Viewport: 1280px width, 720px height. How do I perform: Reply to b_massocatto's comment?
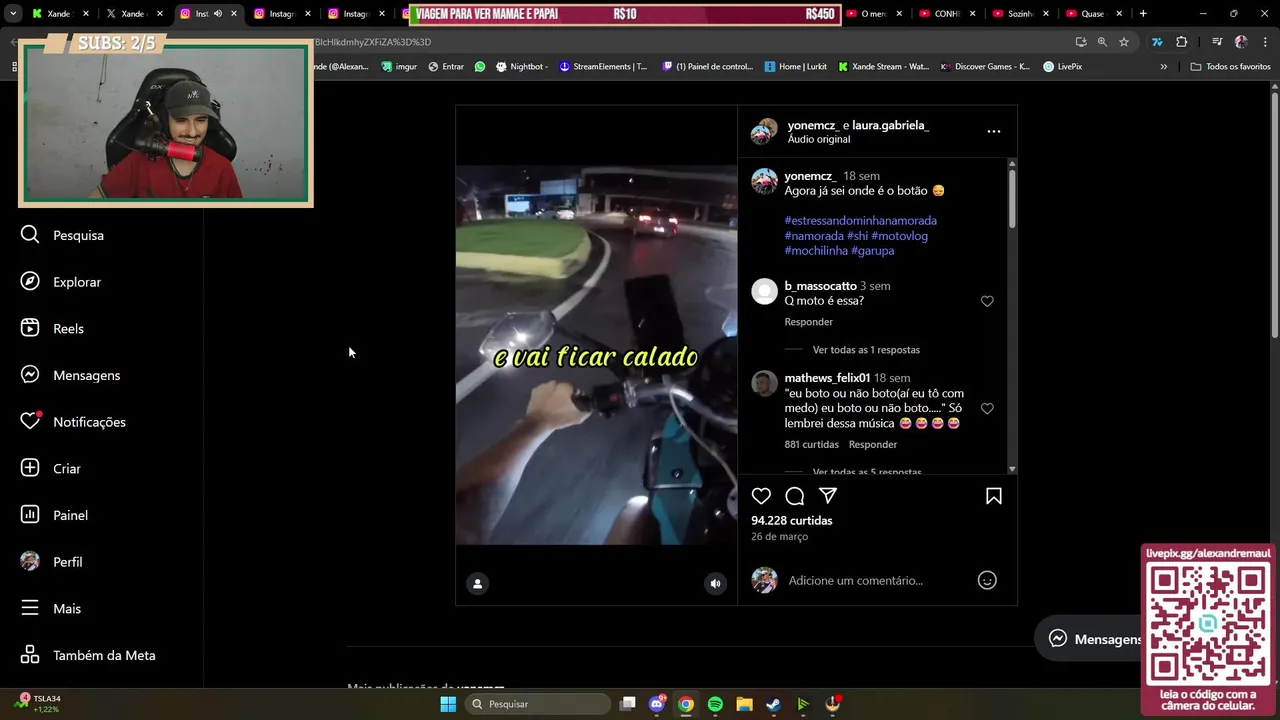pyautogui.click(x=808, y=322)
